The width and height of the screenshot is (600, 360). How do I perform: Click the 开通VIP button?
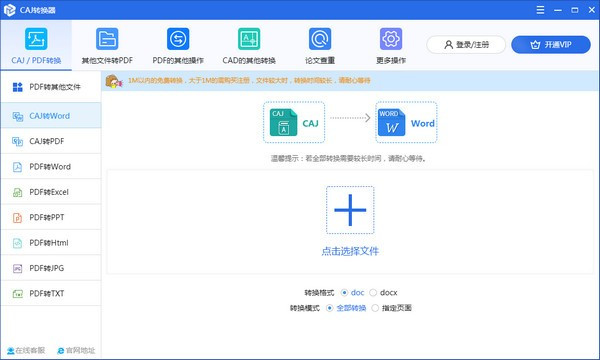551,45
